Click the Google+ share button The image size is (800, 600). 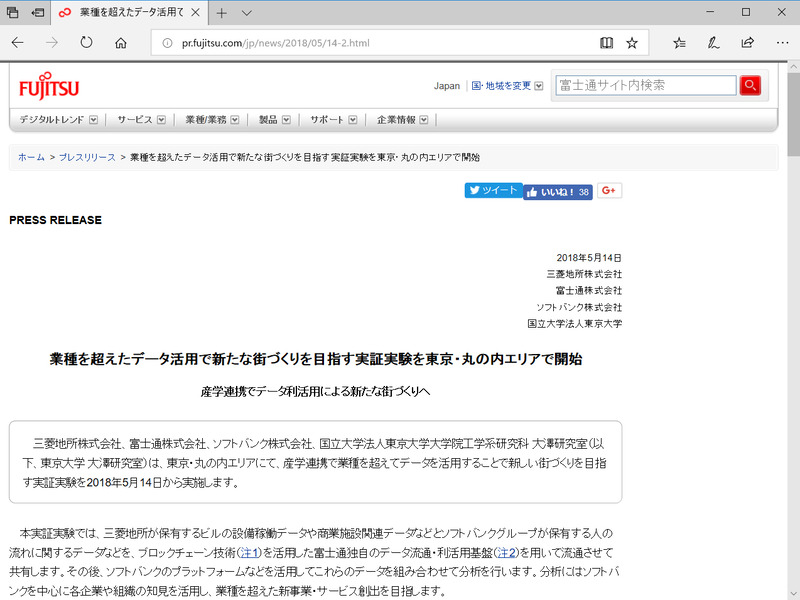pos(609,190)
